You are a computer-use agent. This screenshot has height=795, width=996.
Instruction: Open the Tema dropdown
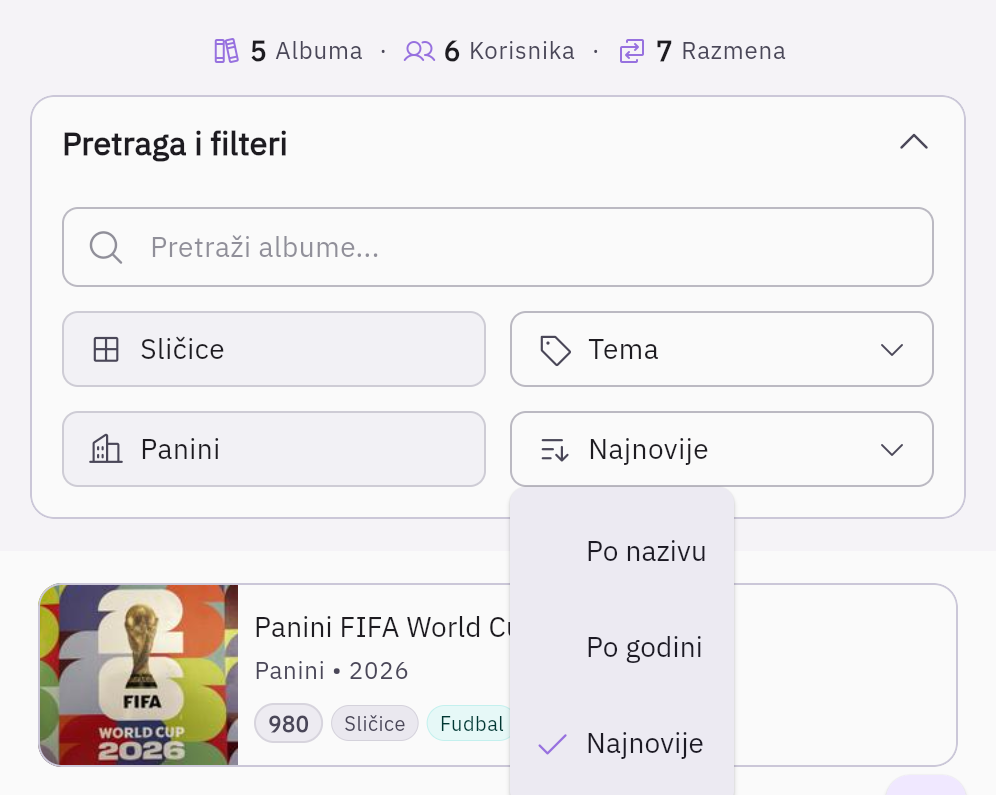tap(722, 349)
